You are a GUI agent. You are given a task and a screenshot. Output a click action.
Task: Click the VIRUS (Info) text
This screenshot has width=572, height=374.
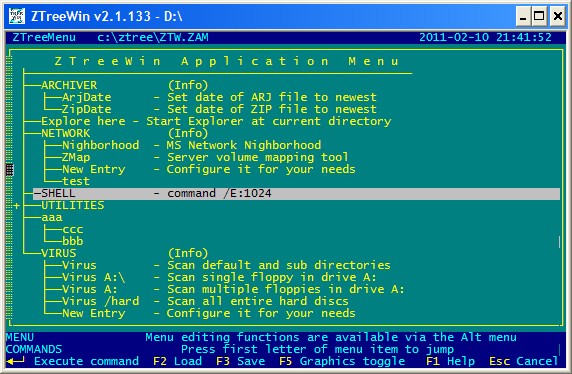point(188,253)
